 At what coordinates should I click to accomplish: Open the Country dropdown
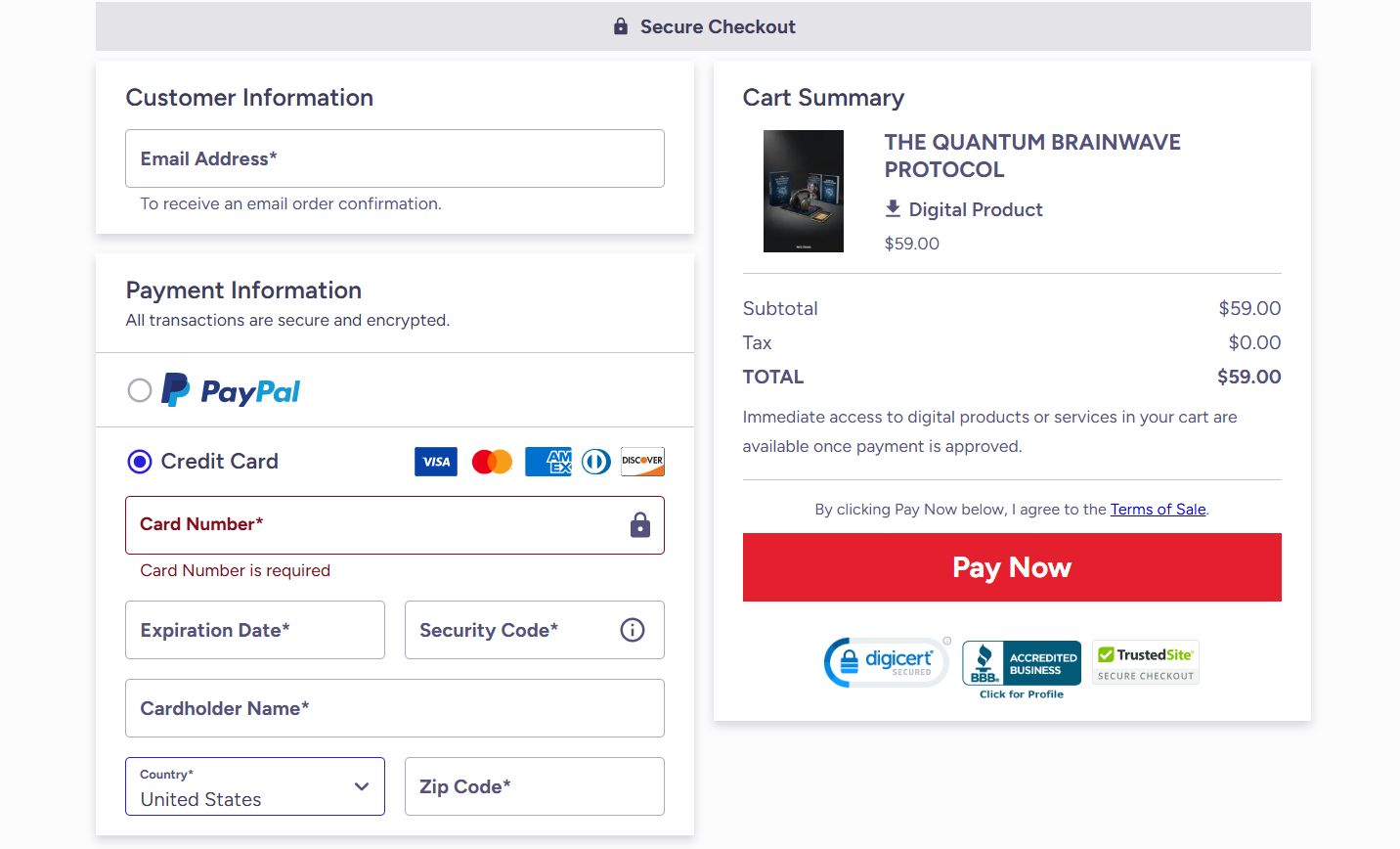(x=362, y=786)
